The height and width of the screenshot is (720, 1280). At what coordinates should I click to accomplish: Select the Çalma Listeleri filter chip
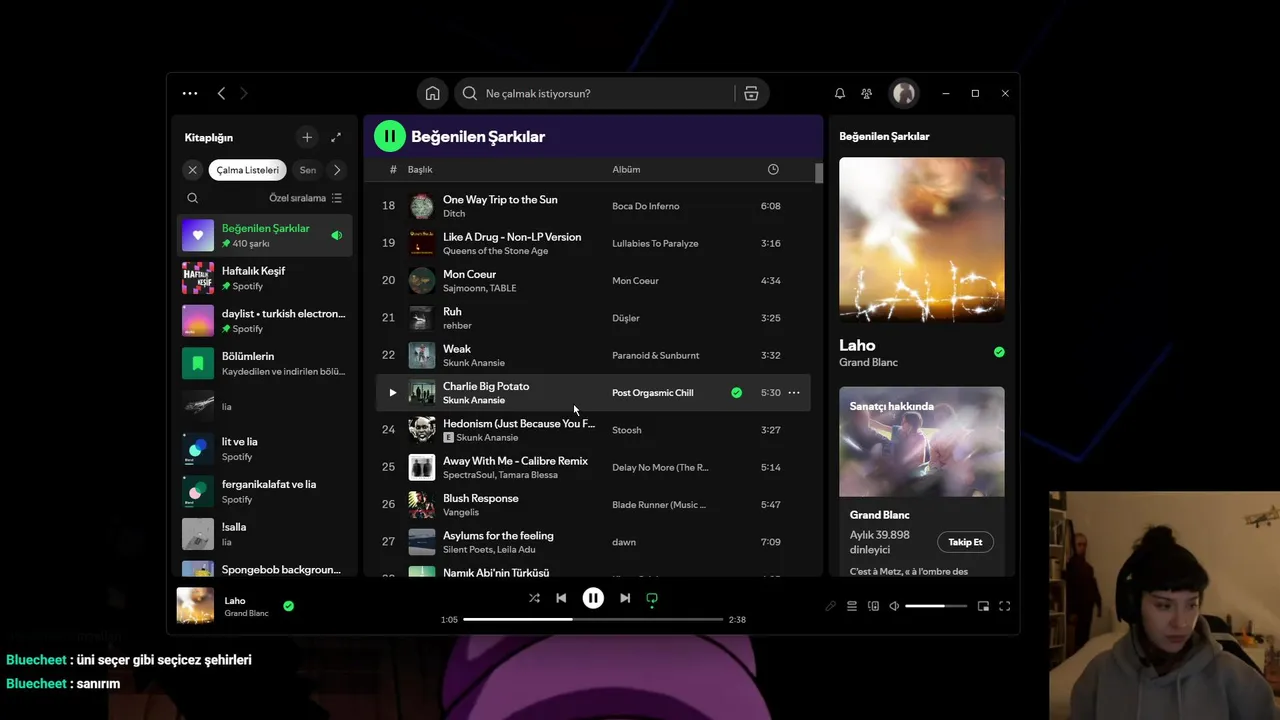pos(248,170)
